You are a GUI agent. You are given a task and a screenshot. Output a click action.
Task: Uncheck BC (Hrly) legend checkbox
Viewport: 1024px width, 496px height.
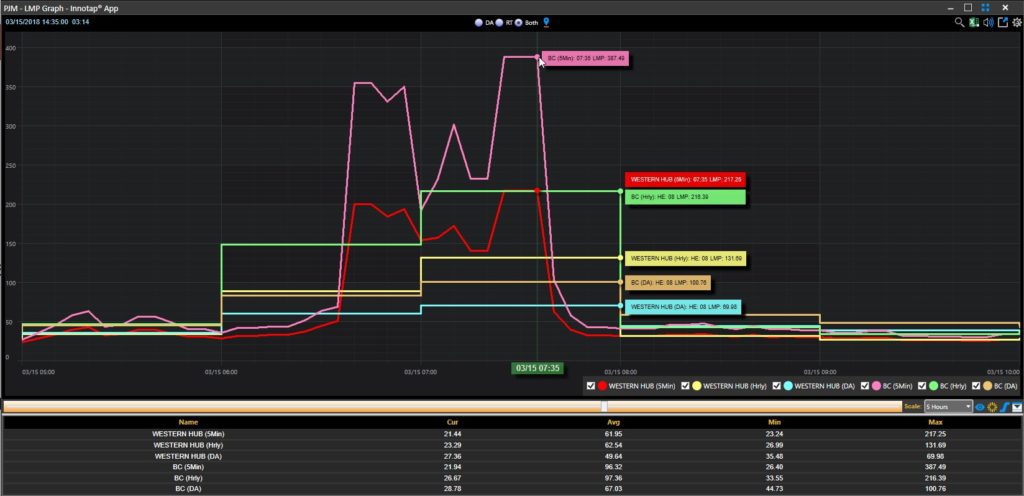(921, 386)
